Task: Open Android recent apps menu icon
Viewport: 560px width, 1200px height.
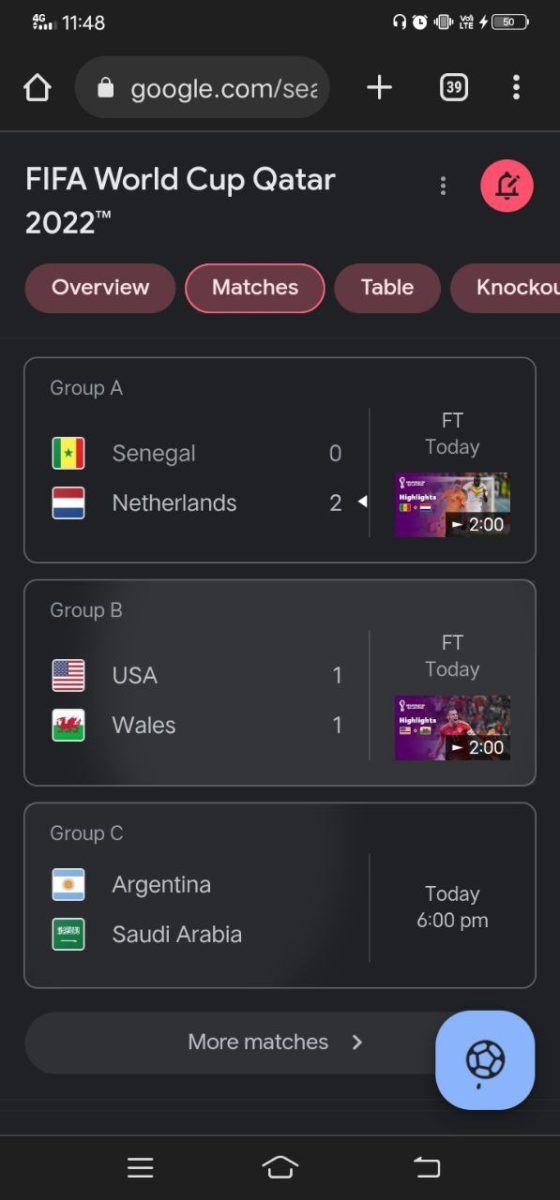Action: tap(140, 1167)
